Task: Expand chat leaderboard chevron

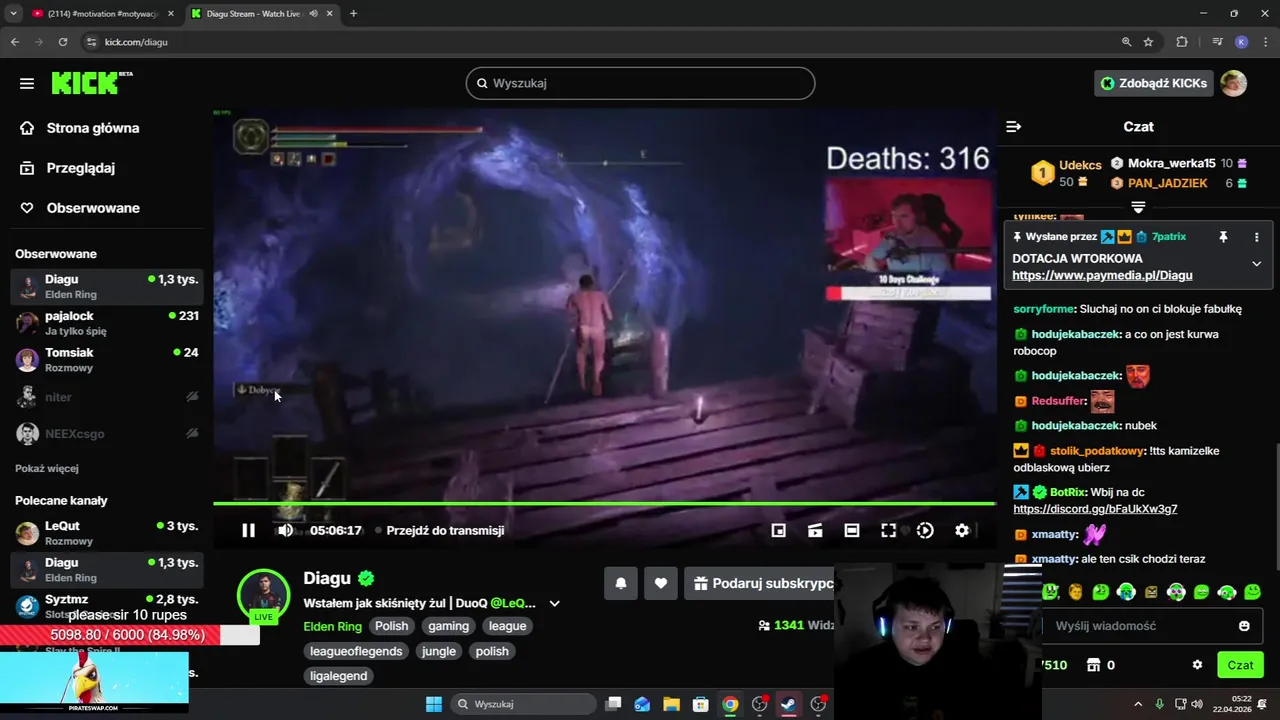Action: pos(1138,207)
